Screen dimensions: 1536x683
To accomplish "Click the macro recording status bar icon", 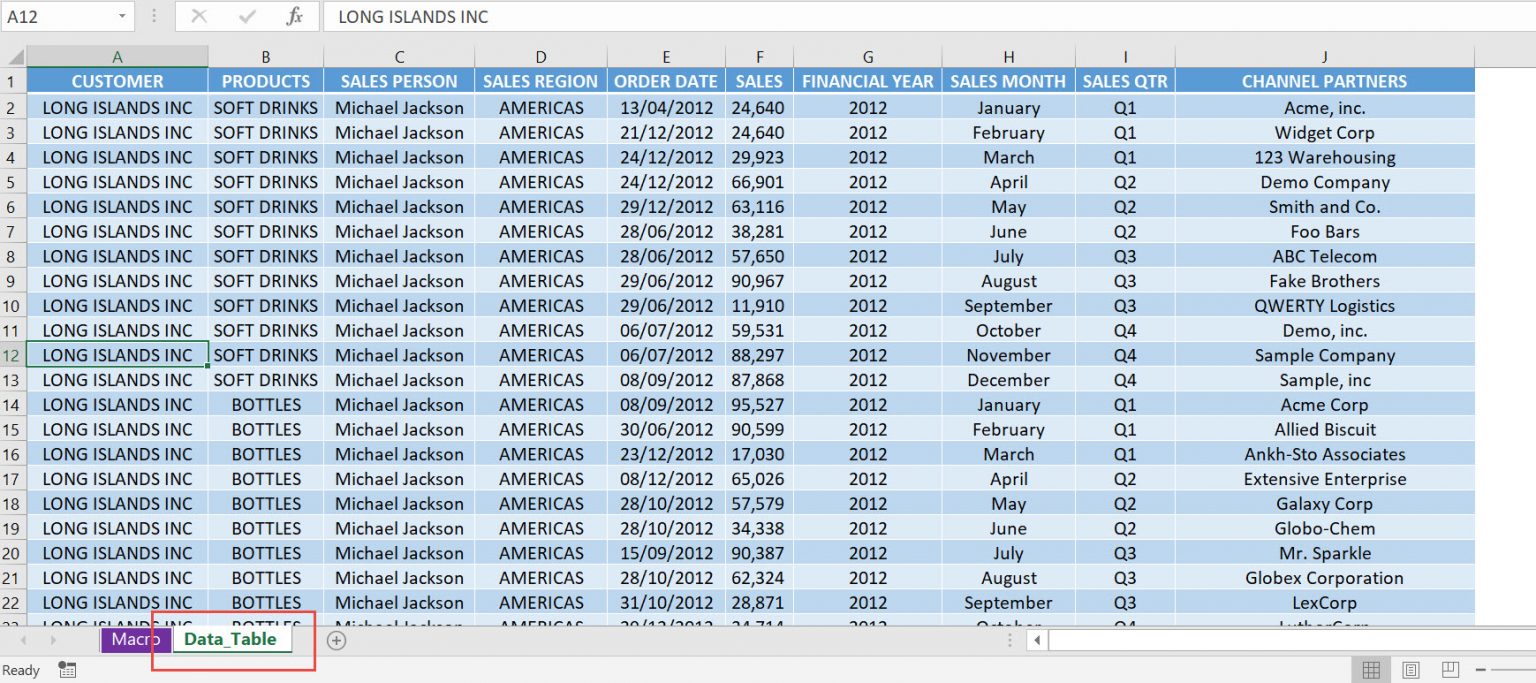I will point(67,670).
